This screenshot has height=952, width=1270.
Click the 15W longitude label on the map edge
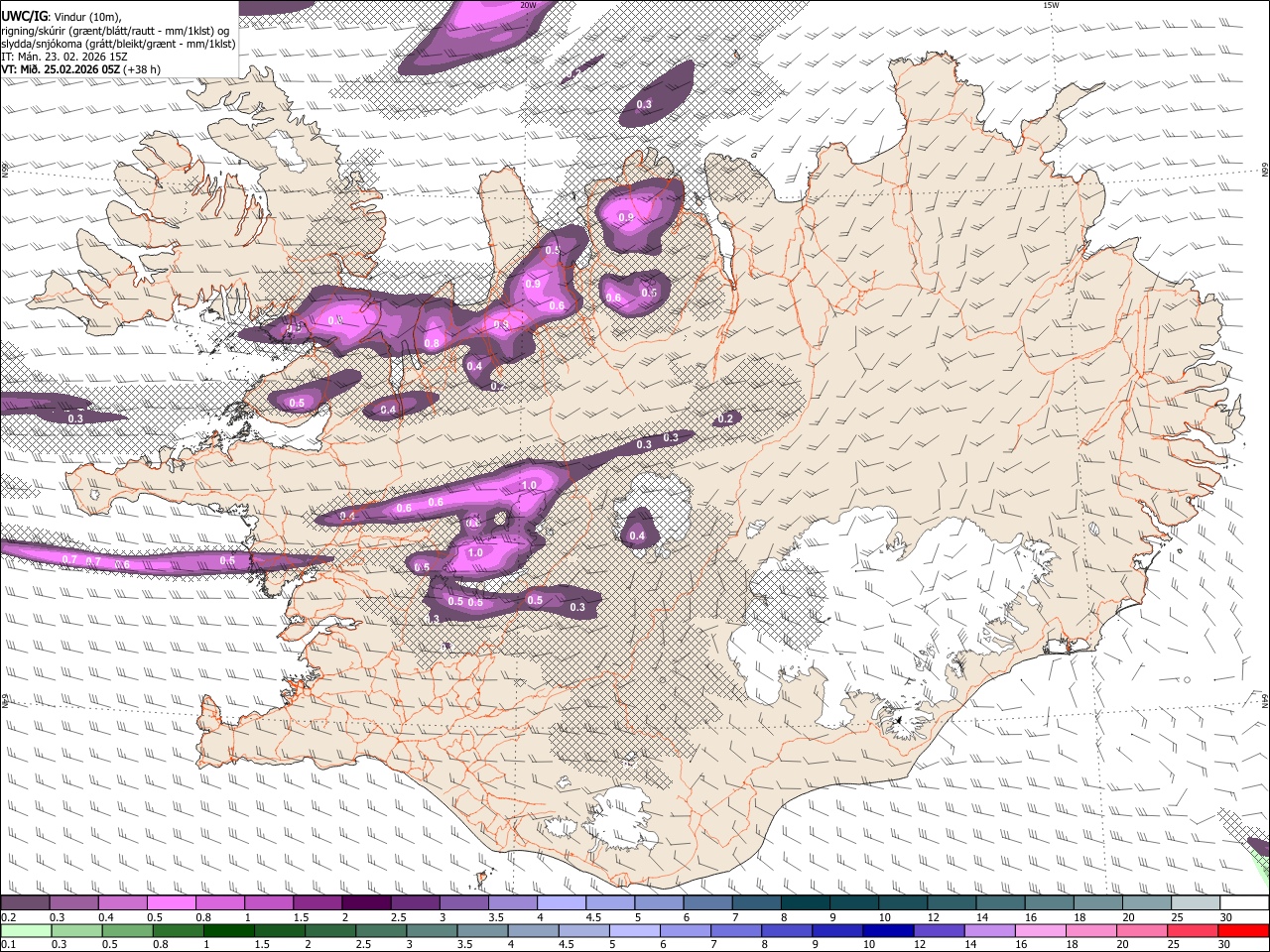pyautogui.click(x=1051, y=5)
